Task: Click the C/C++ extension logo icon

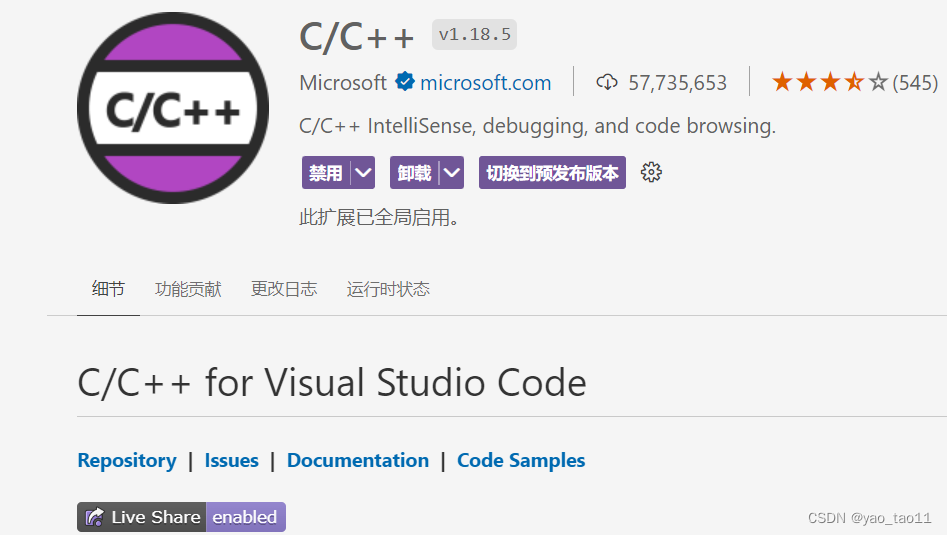Action: point(173,108)
